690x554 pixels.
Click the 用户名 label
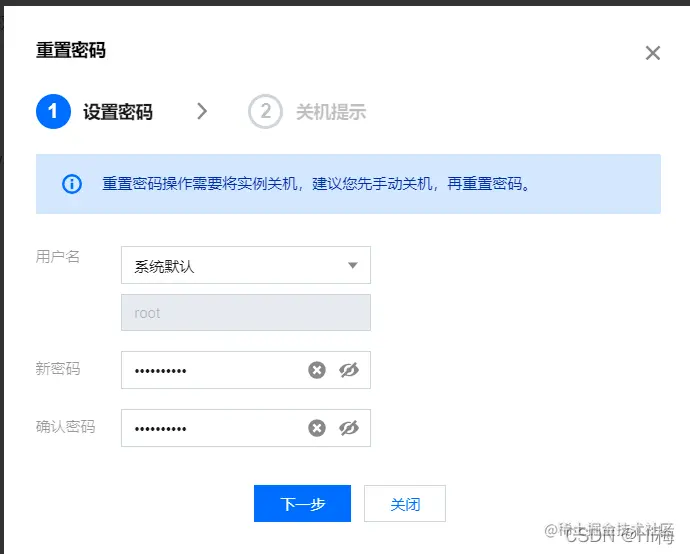click(58, 256)
